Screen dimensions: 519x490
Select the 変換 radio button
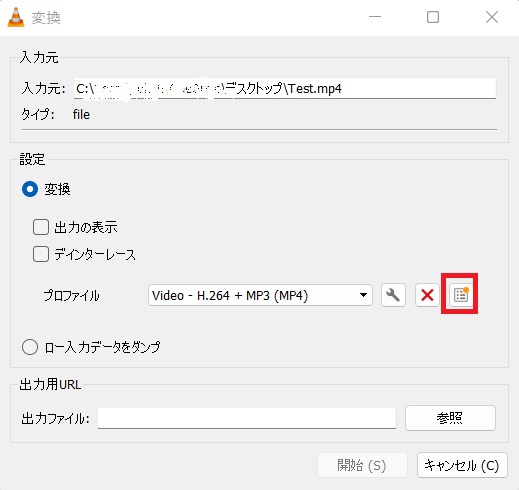30,189
